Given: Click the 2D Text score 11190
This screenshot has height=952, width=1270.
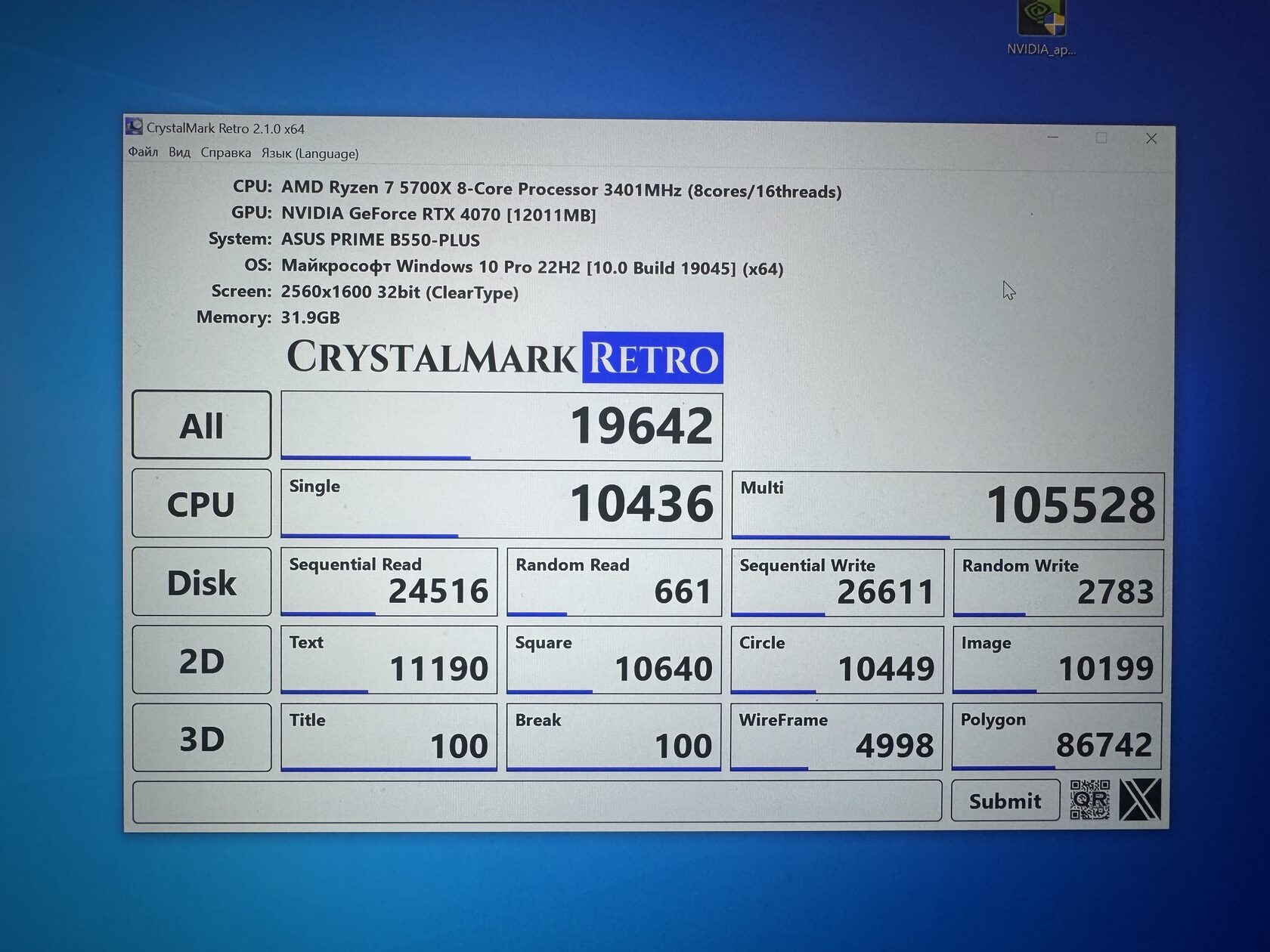Looking at the screenshot, I should point(389,660).
